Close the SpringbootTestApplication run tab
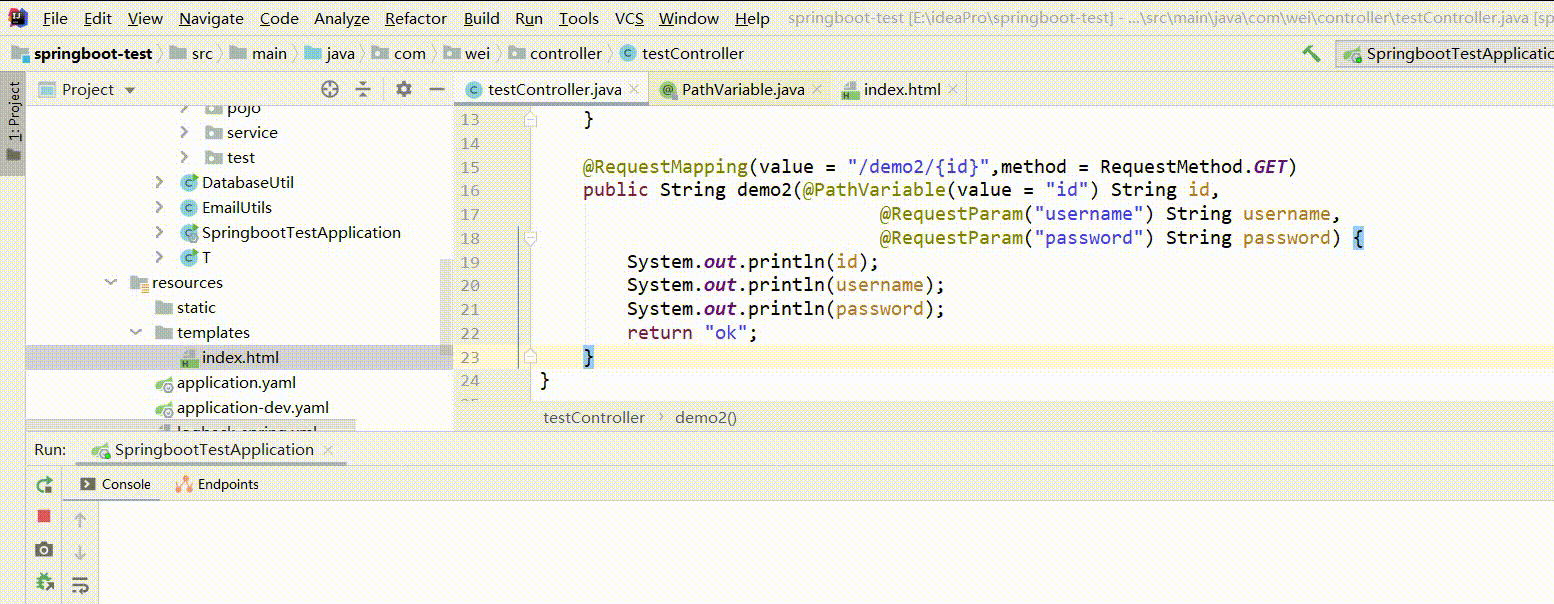 tap(328, 450)
